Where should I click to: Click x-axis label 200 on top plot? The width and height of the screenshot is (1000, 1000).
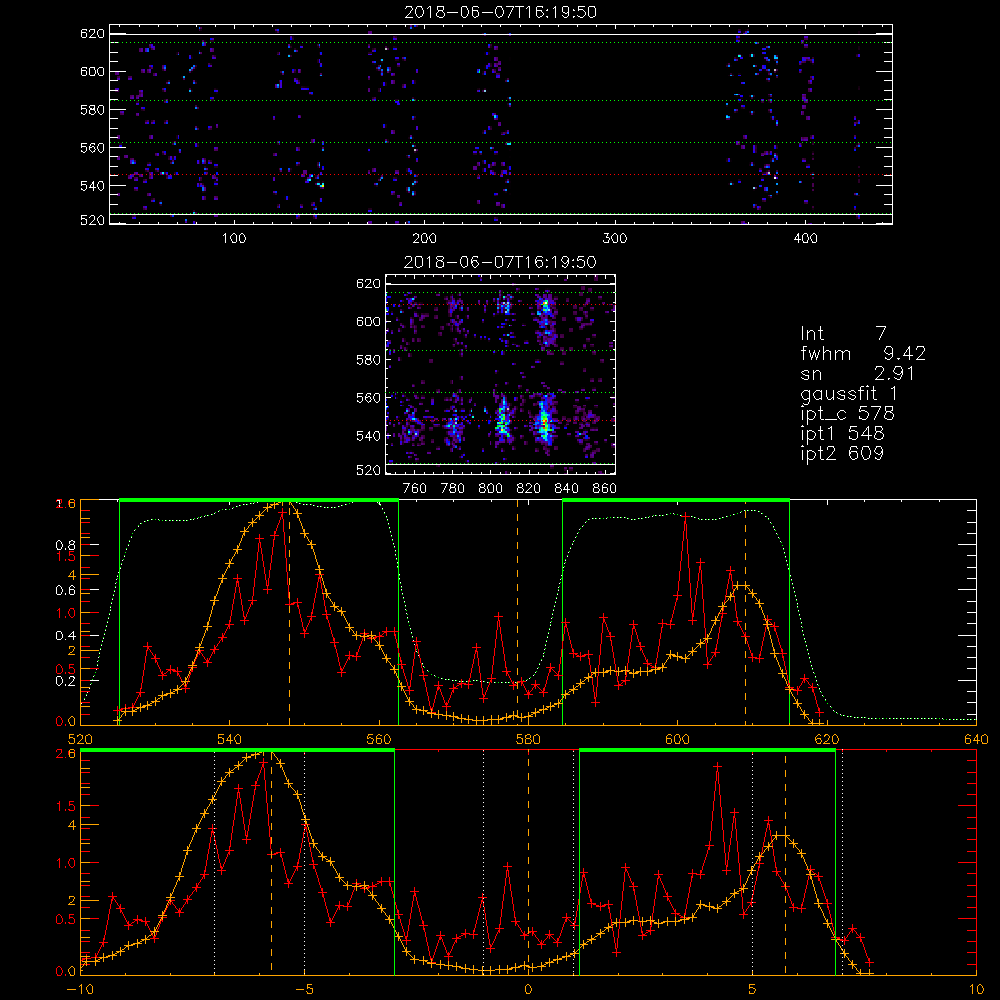point(424,239)
